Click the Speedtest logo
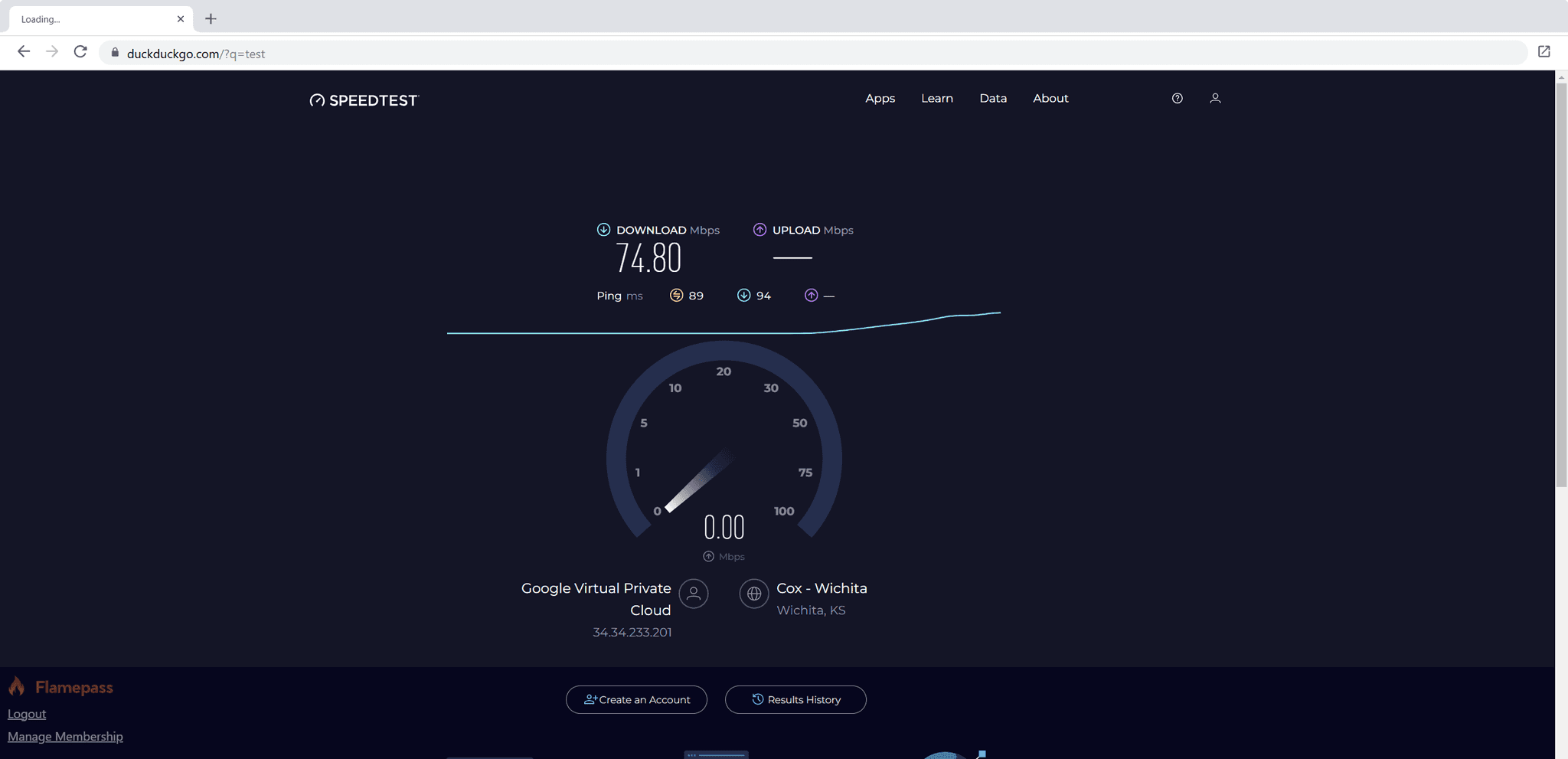1568x759 pixels. 364,100
